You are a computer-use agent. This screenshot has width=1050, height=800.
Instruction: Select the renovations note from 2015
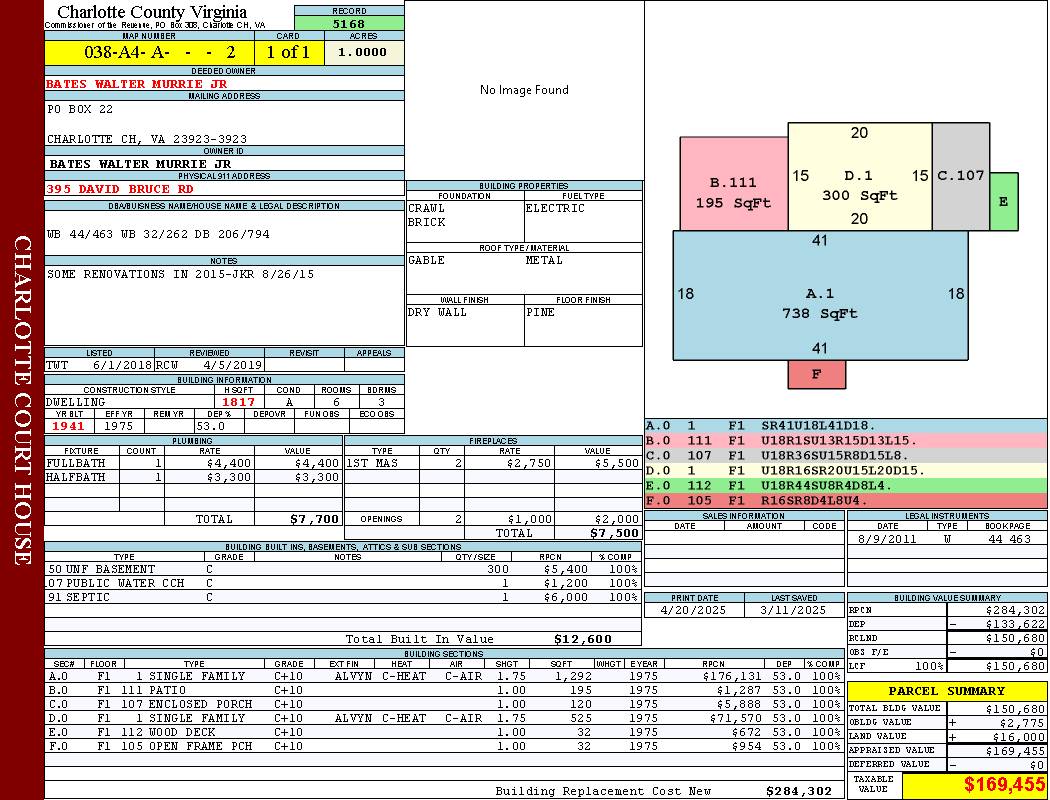point(180,274)
